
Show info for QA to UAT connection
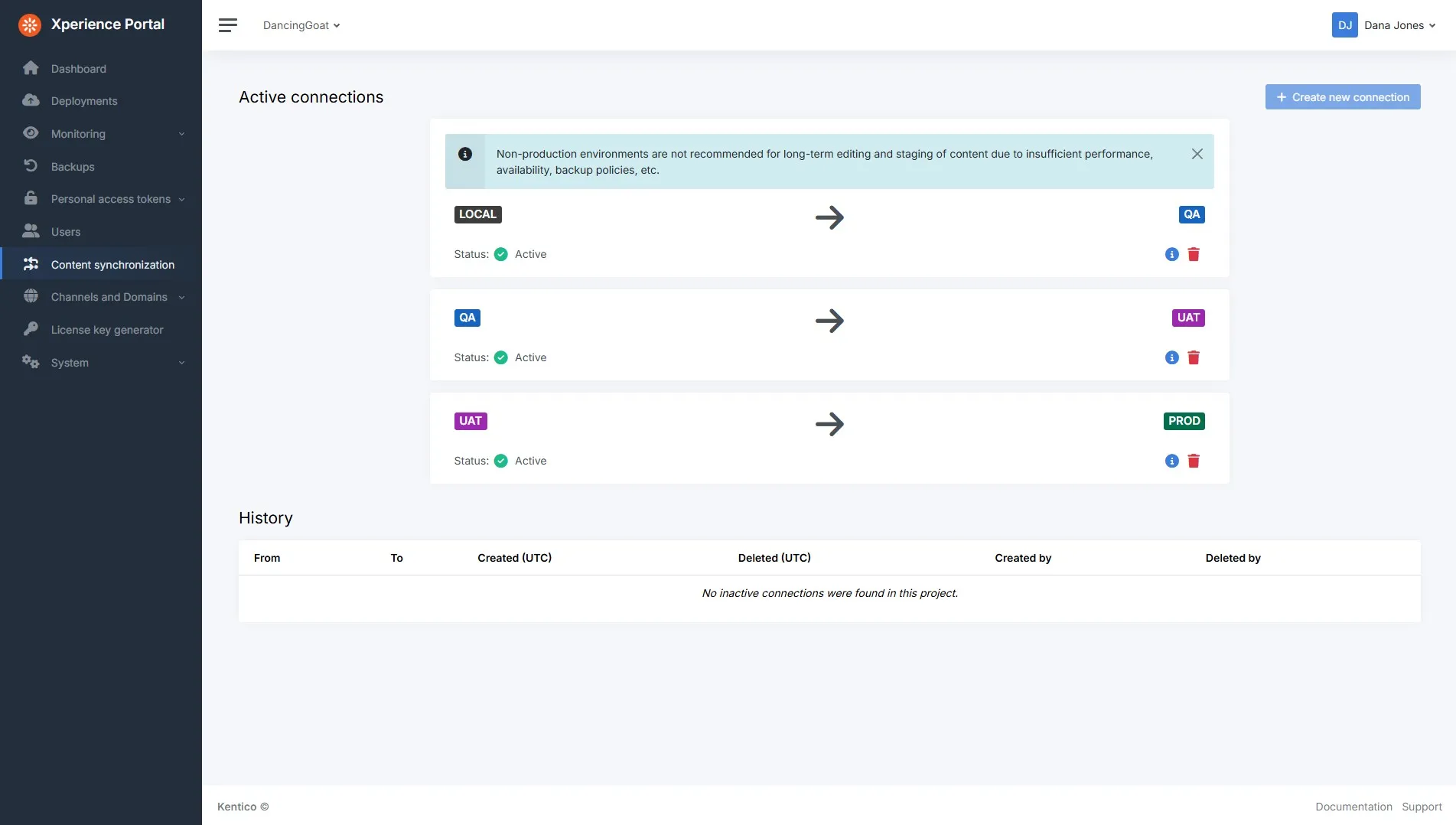(x=1171, y=357)
